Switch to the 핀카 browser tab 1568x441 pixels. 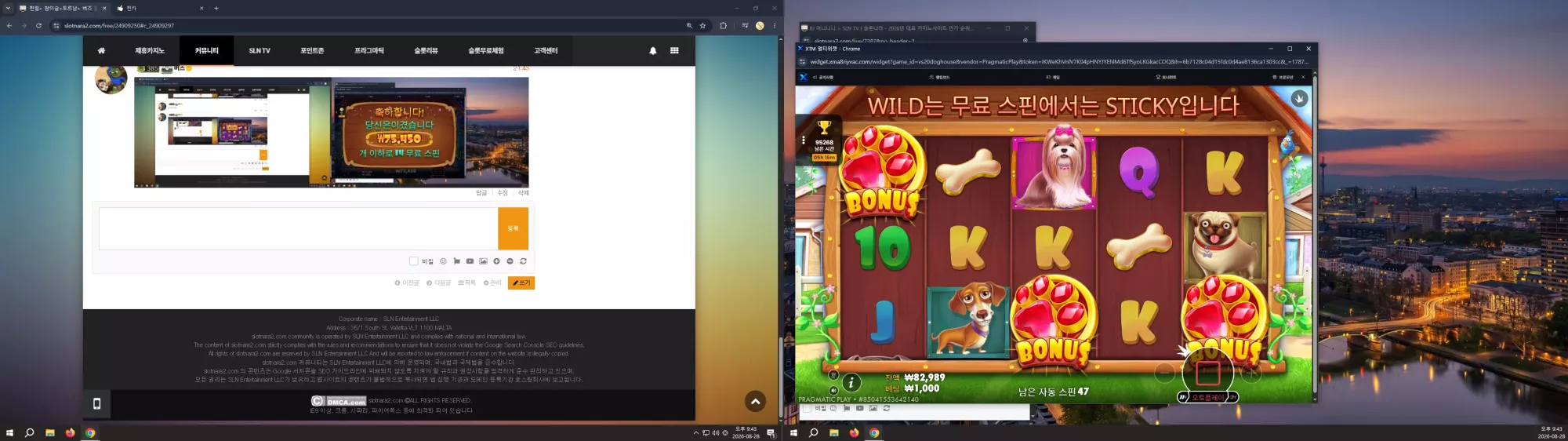click(x=159, y=8)
